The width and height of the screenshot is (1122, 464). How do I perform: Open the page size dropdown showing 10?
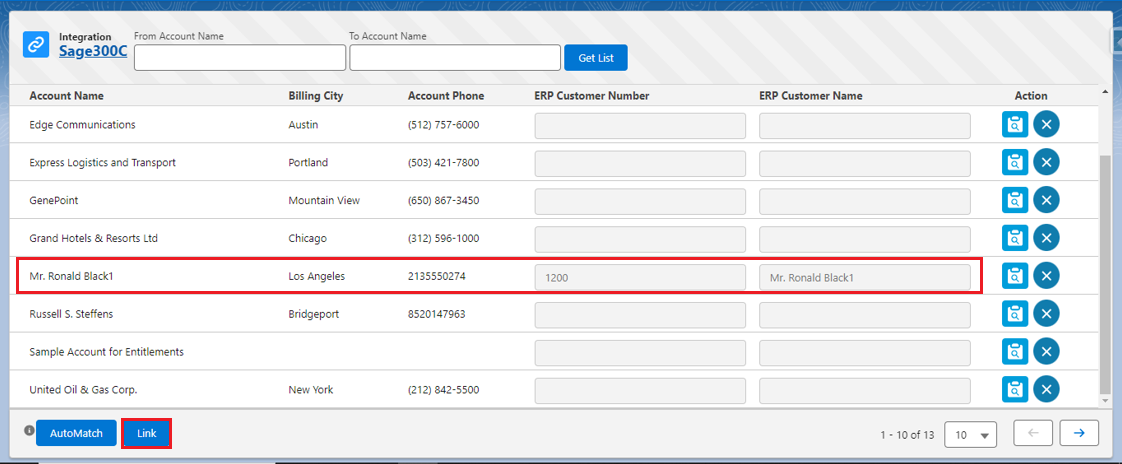coord(970,435)
